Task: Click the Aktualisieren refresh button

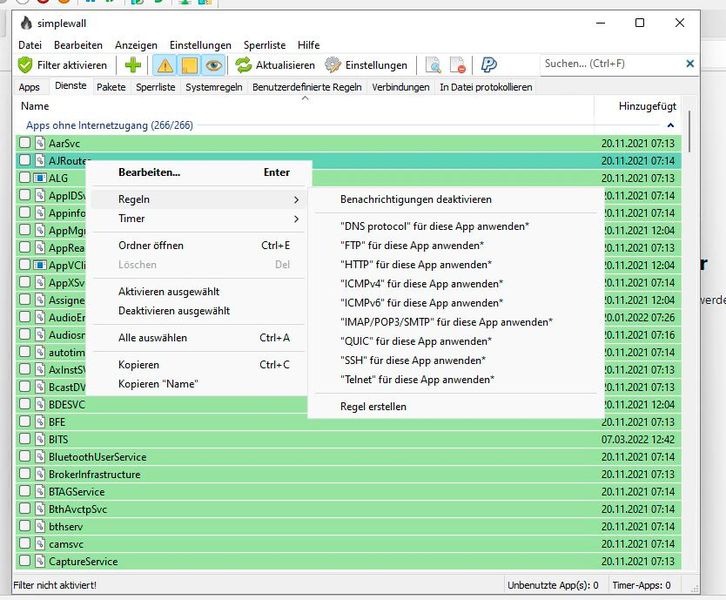Action: tap(275, 65)
